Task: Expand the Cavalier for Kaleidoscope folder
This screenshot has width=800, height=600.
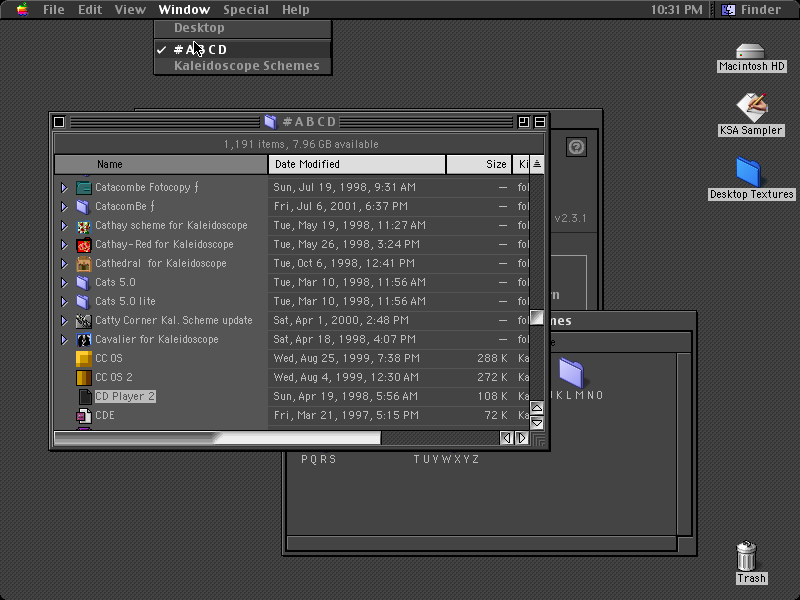Action: [x=64, y=339]
